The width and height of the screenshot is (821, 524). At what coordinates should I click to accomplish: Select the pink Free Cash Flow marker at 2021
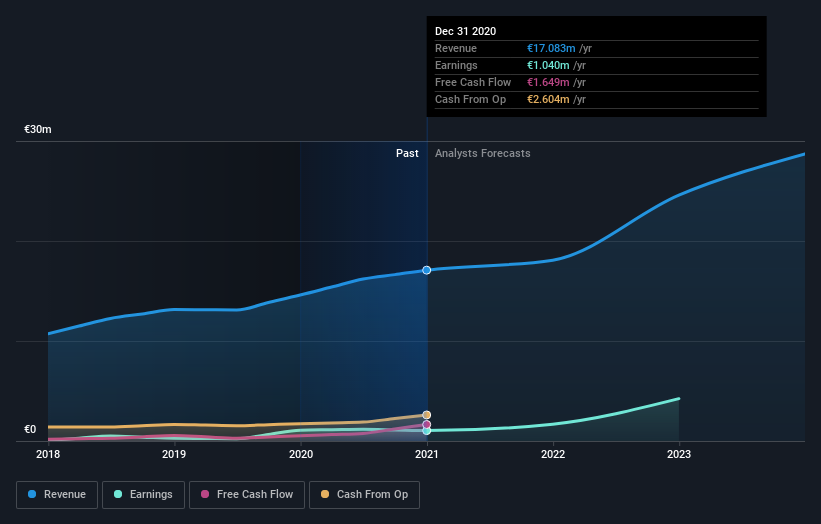427,425
